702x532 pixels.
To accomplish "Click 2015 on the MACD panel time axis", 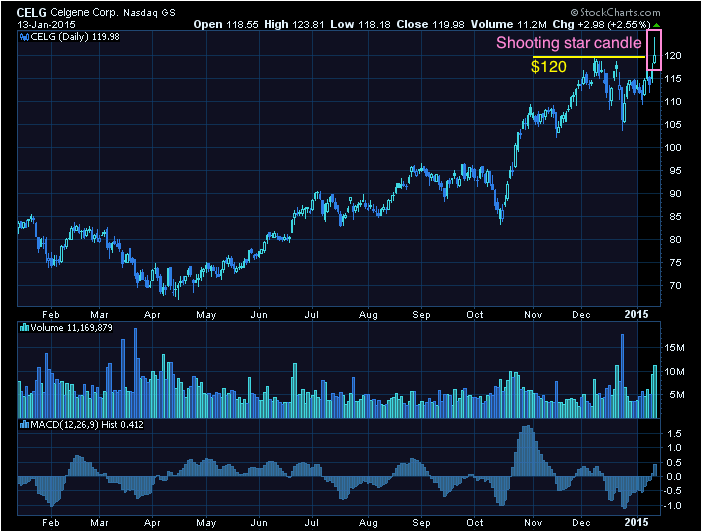I will coord(636,522).
